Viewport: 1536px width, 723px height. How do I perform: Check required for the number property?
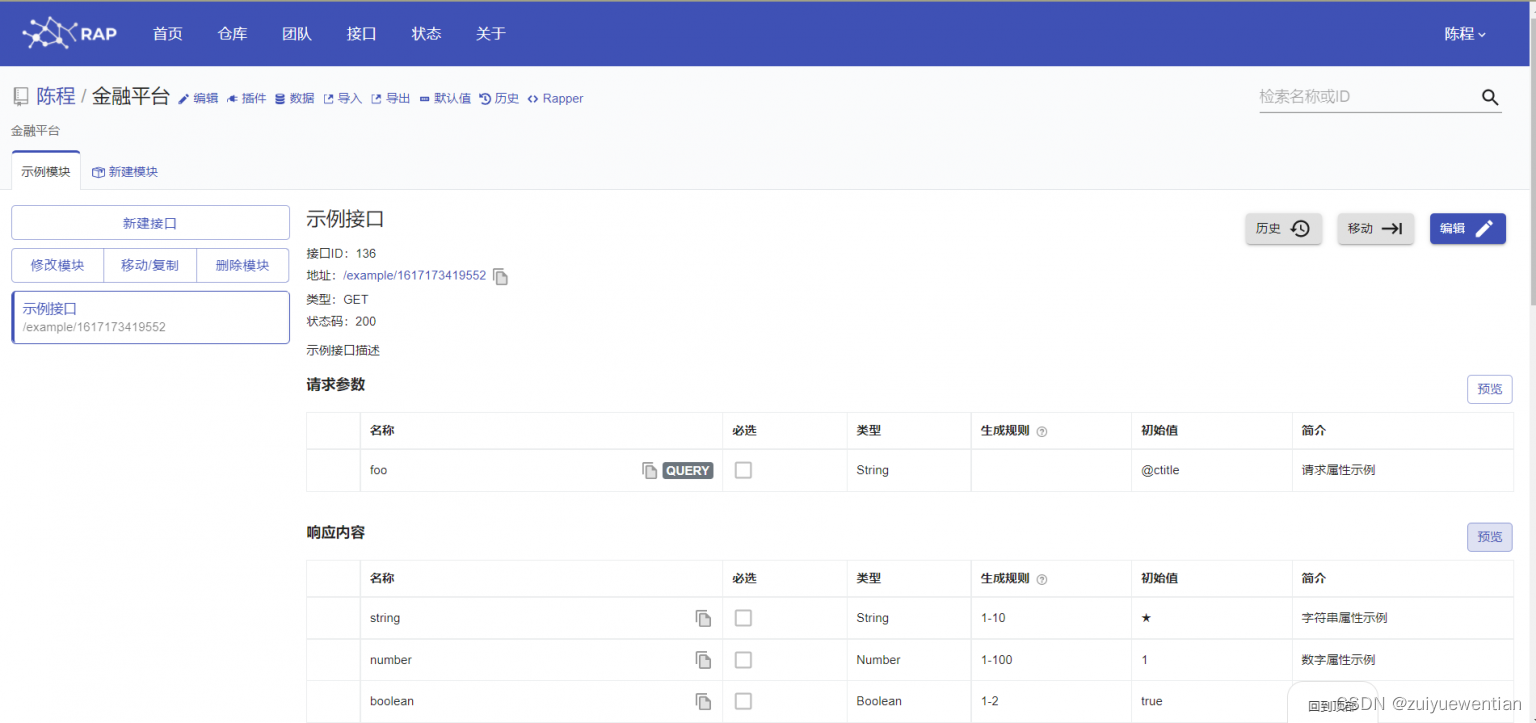click(743, 659)
